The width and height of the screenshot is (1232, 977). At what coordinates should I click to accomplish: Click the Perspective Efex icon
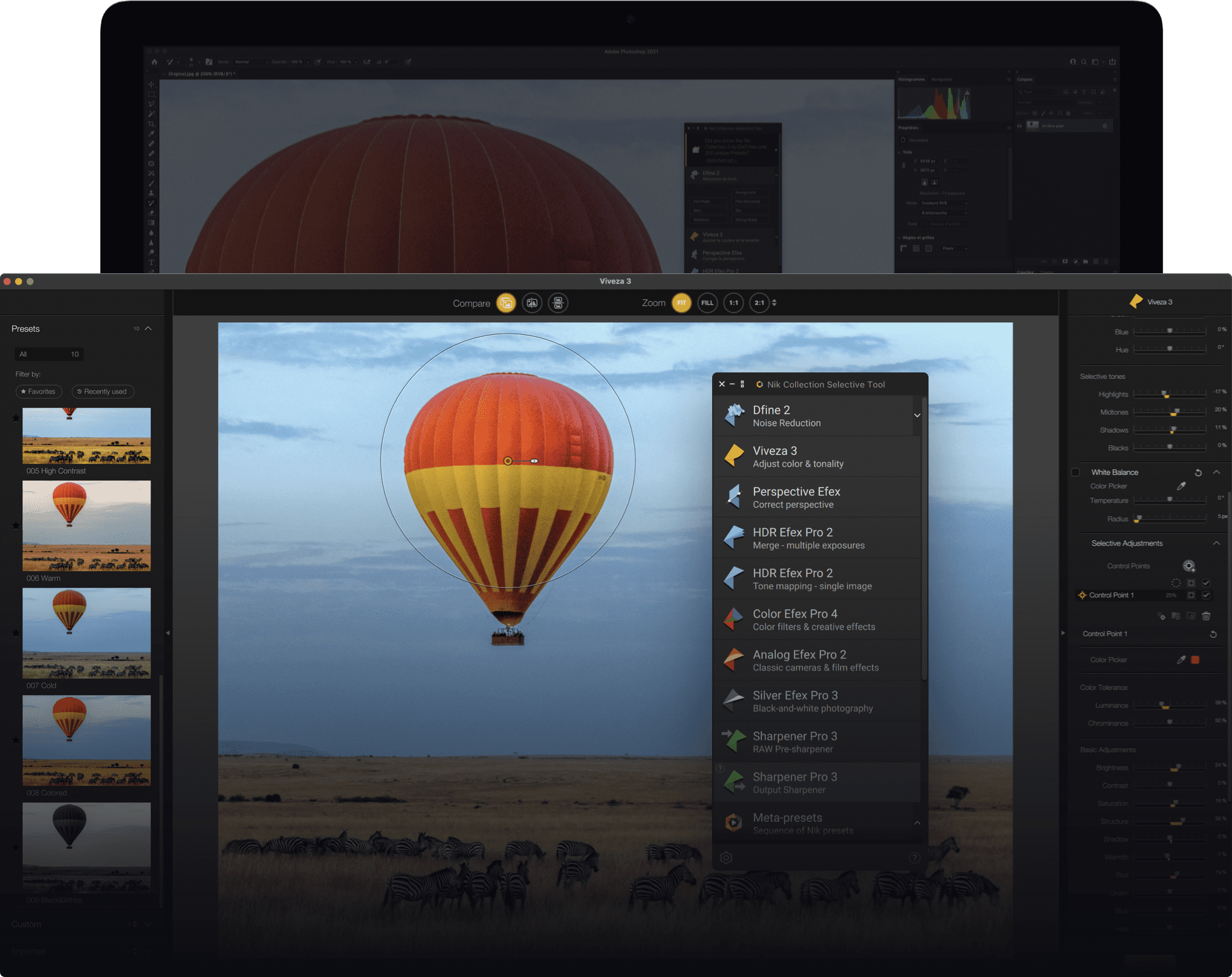tap(734, 496)
